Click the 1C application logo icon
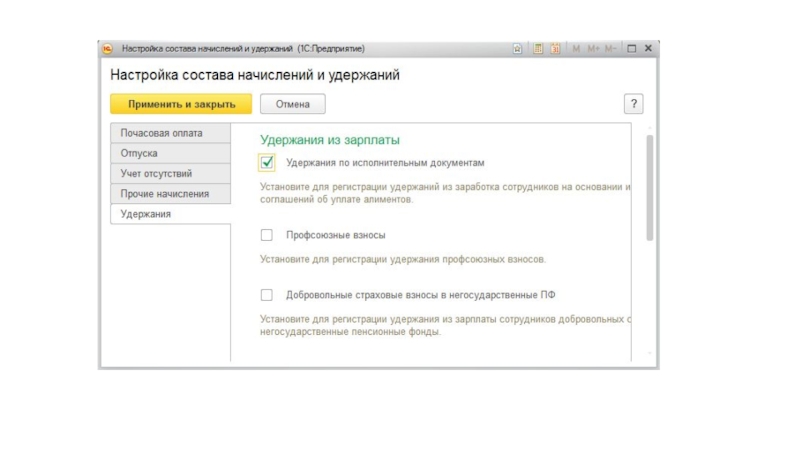800x450 pixels. [107, 49]
